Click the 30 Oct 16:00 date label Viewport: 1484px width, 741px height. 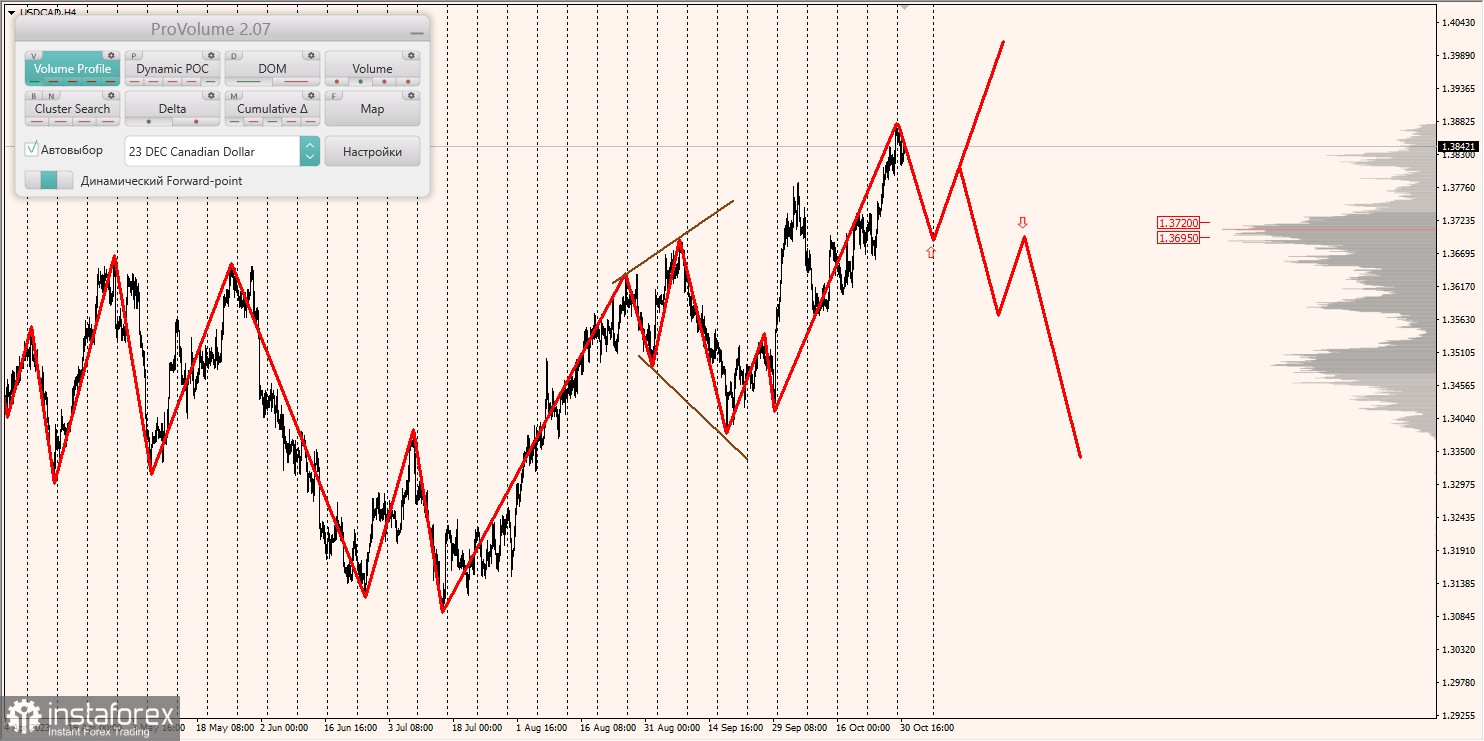(926, 728)
